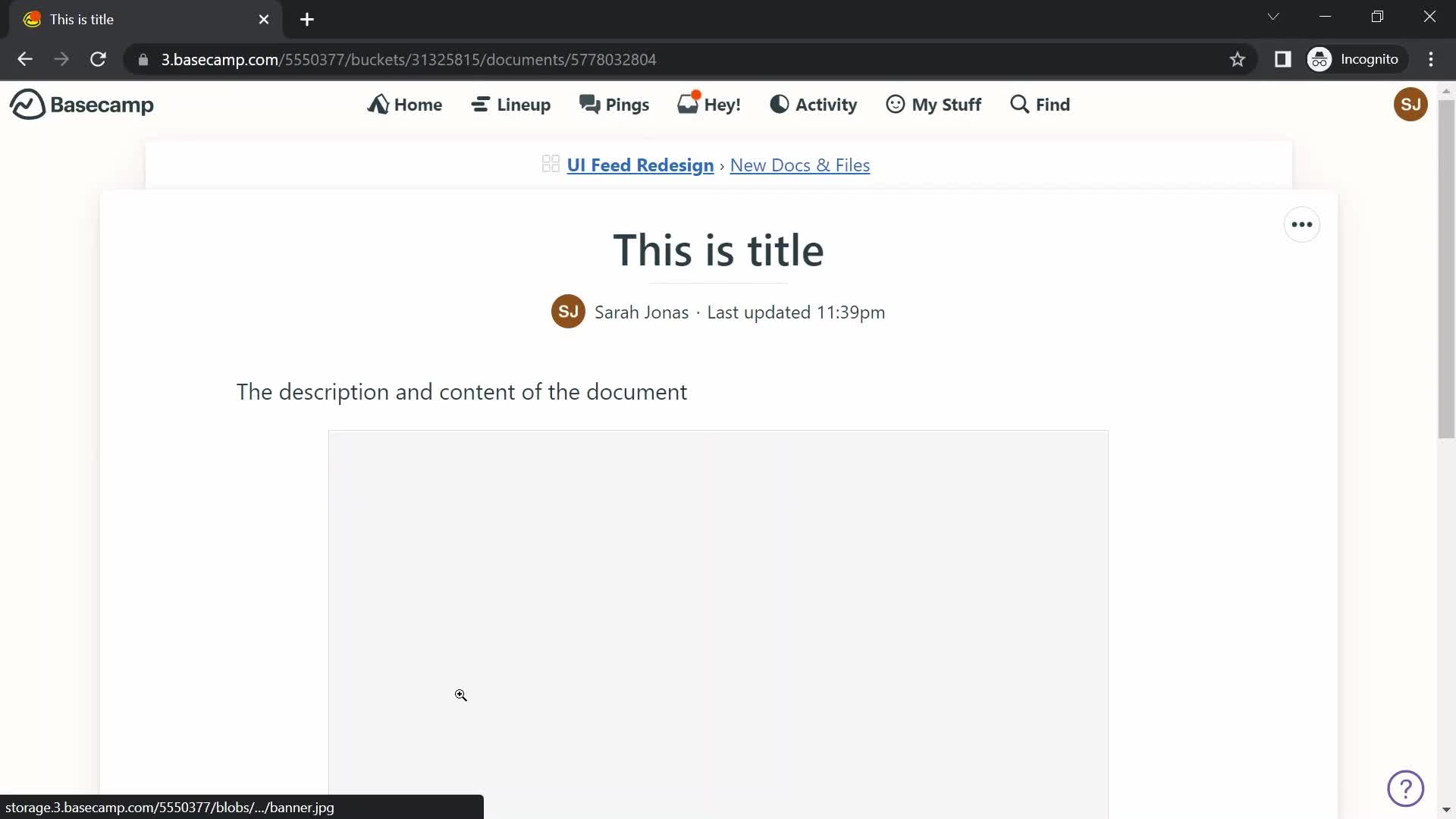
Task: Open the three-dot options menu icon
Action: [1302, 224]
